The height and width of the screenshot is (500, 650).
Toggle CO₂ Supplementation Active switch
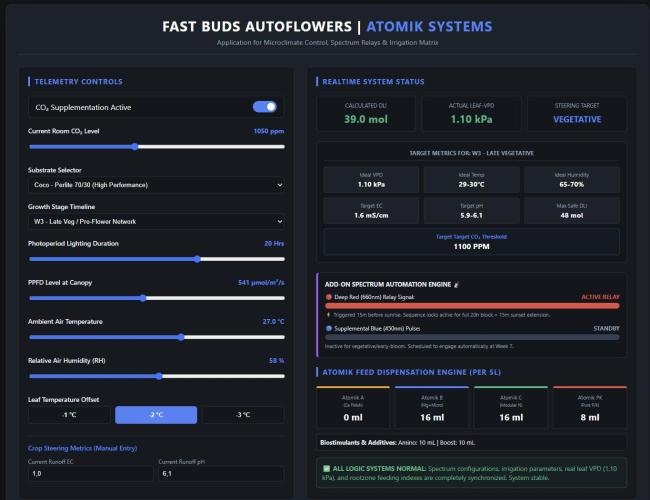[x=264, y=107]
